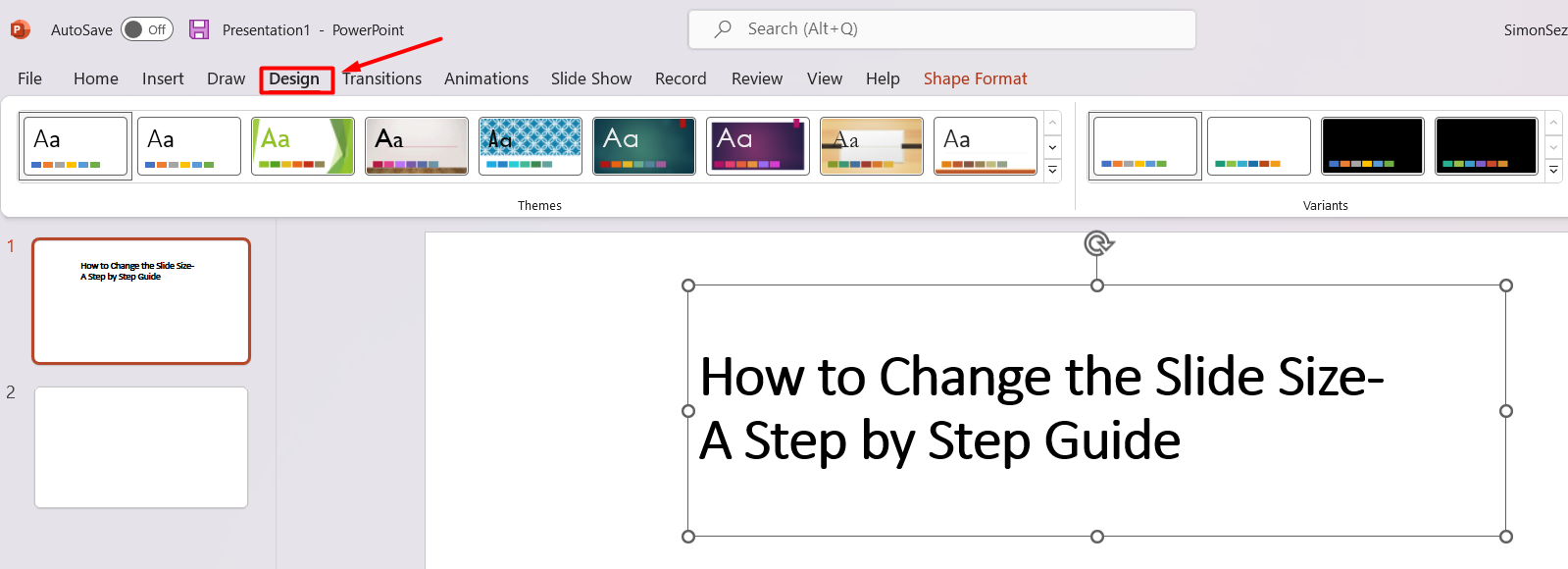Switch to the Home tab
Viewport: 1568px width, 569px height.
(95, 78)
